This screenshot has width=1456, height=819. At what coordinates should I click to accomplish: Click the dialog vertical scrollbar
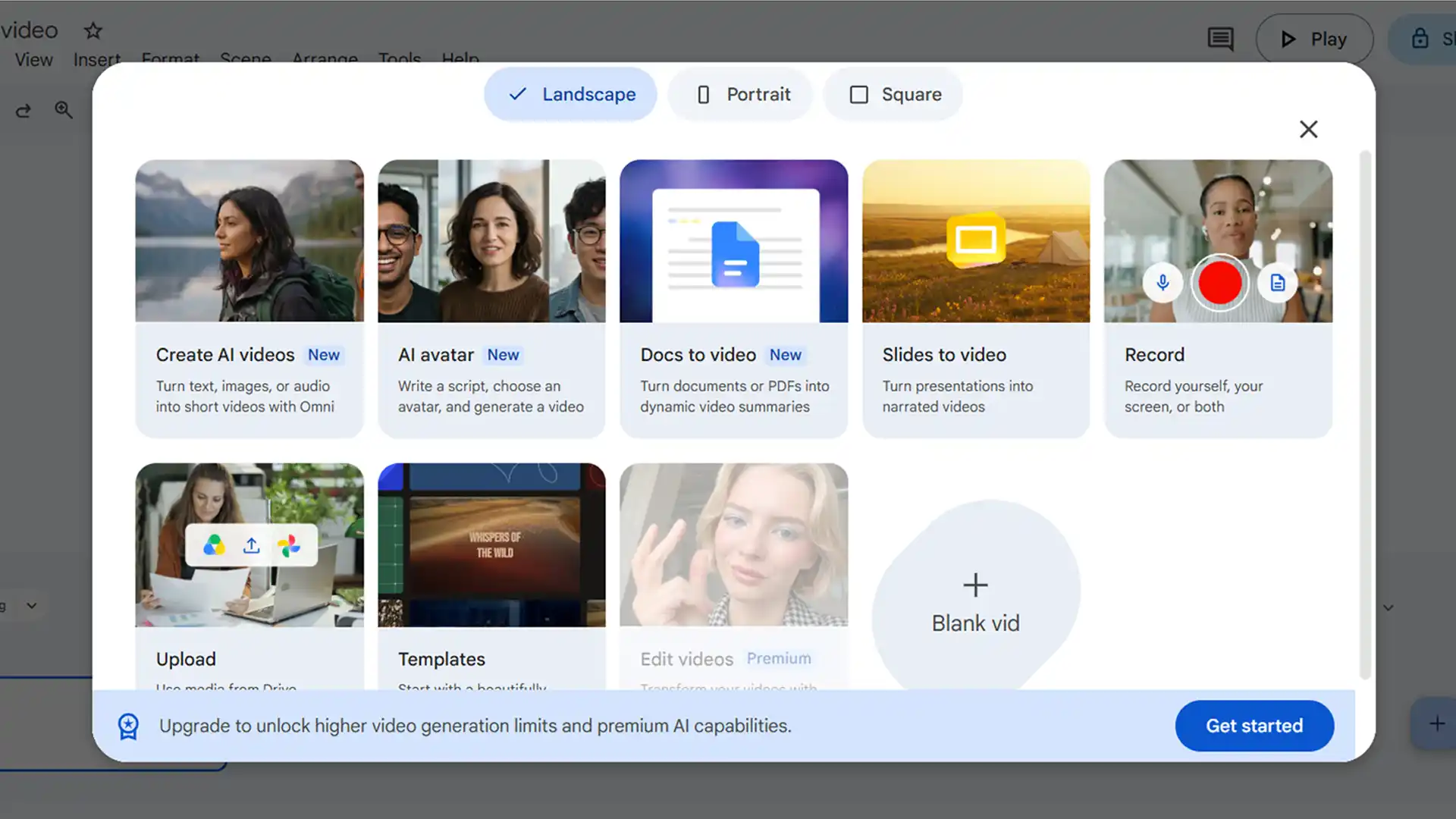pos(1365,416)
